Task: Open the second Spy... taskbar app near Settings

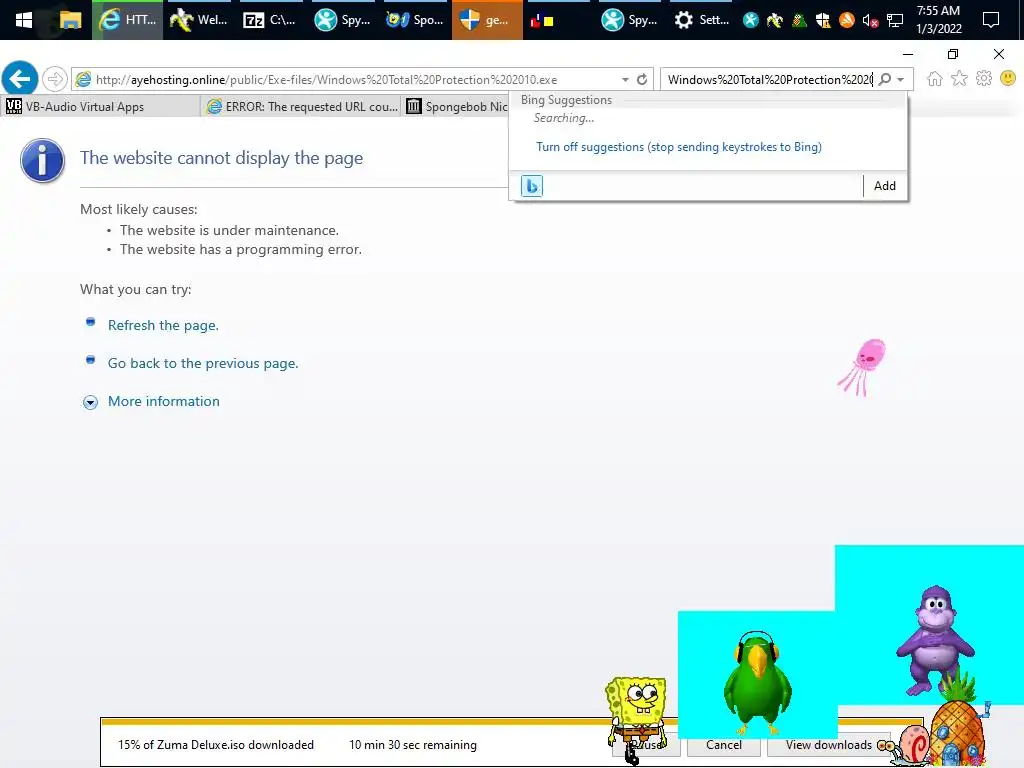Action: coord(629,20)
